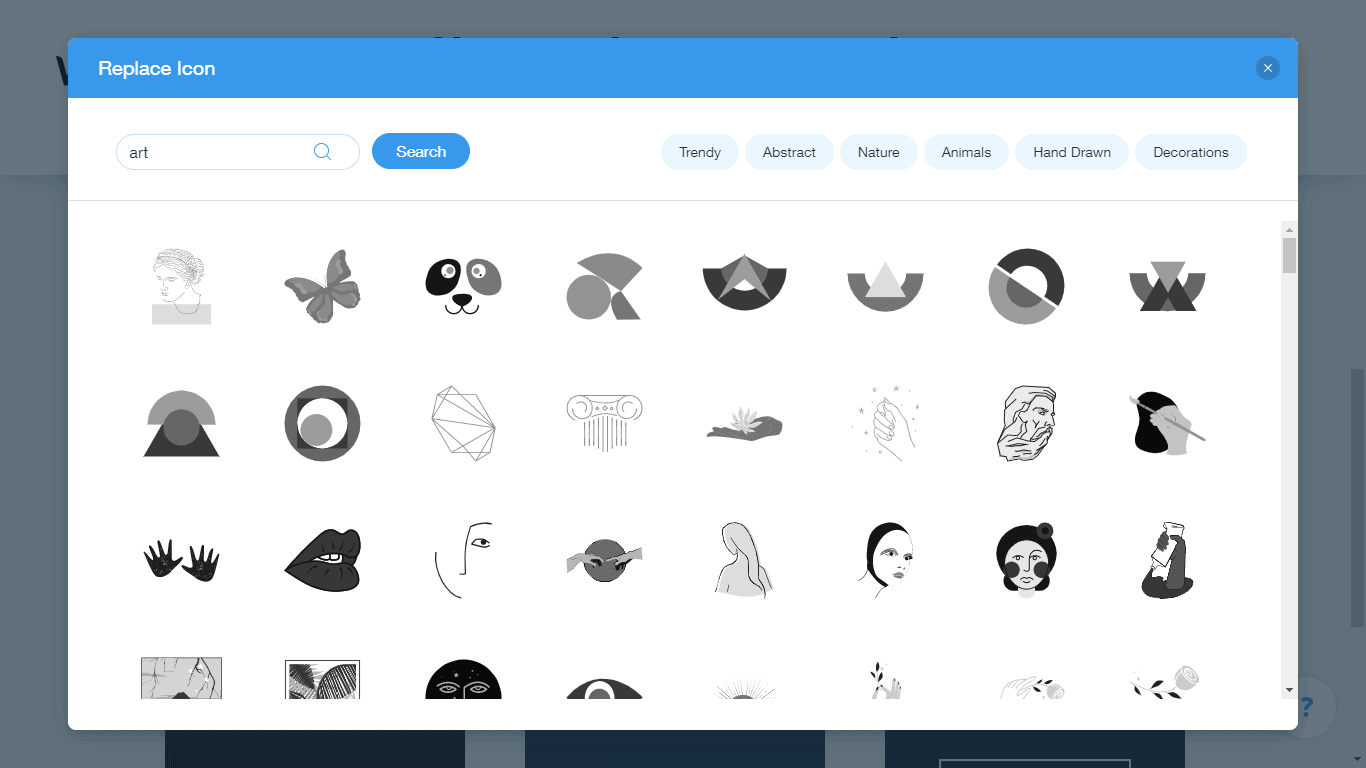Image resolution: width=1366 pixels, height=768 pixels.
Task: Select the dark lips icon
Action: point(322,560)
